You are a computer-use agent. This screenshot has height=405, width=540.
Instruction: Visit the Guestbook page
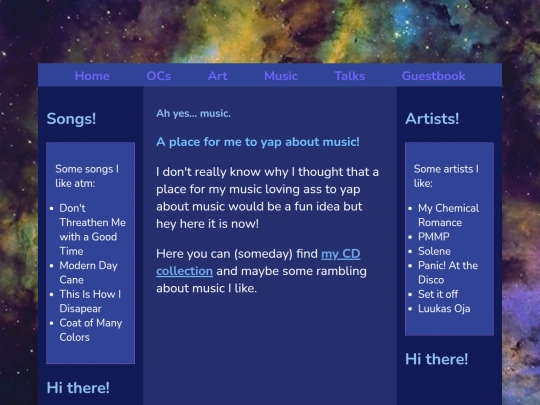[433, 76]
